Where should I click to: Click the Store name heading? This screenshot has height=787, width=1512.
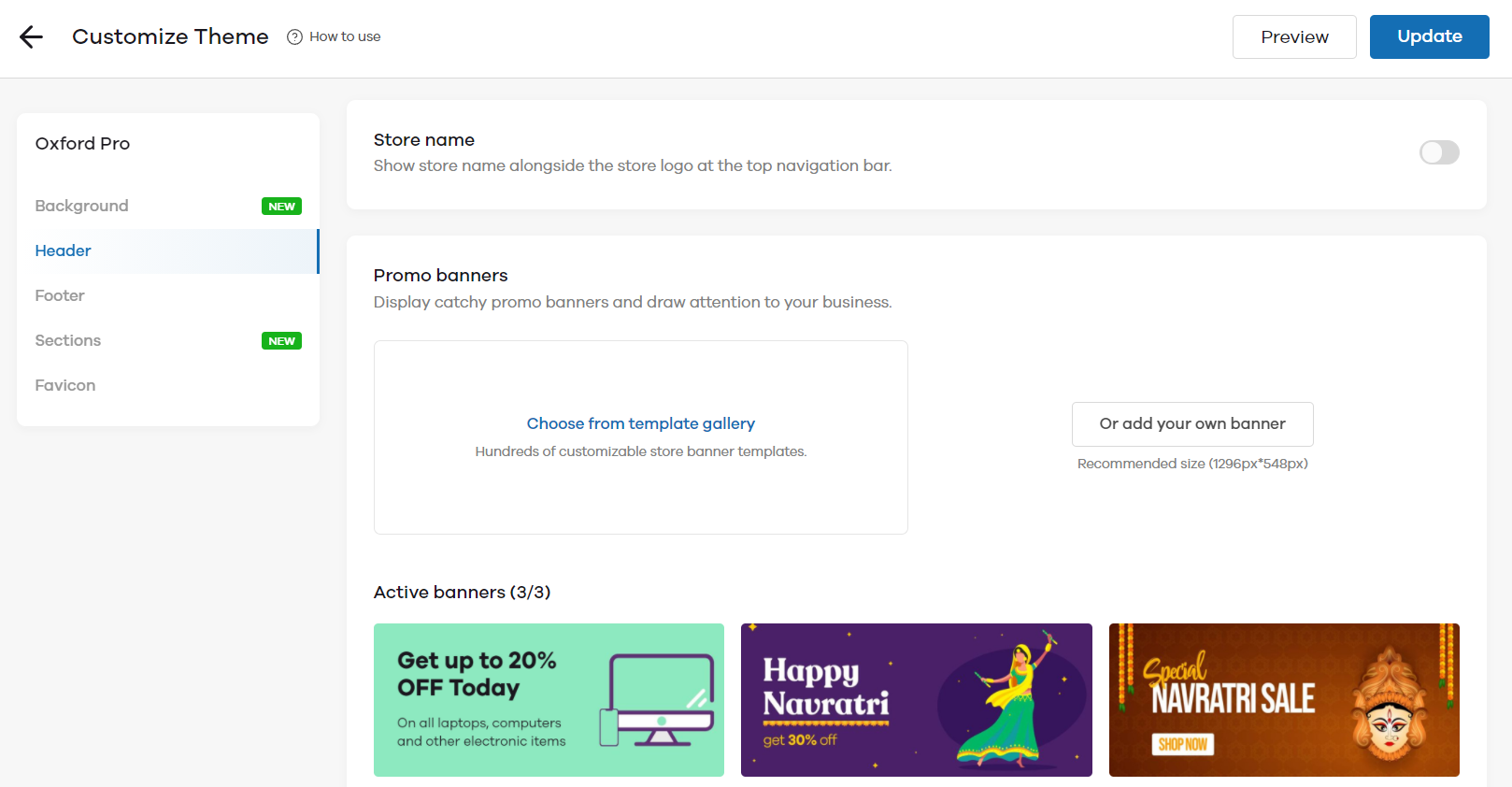(x=424, y=140)
